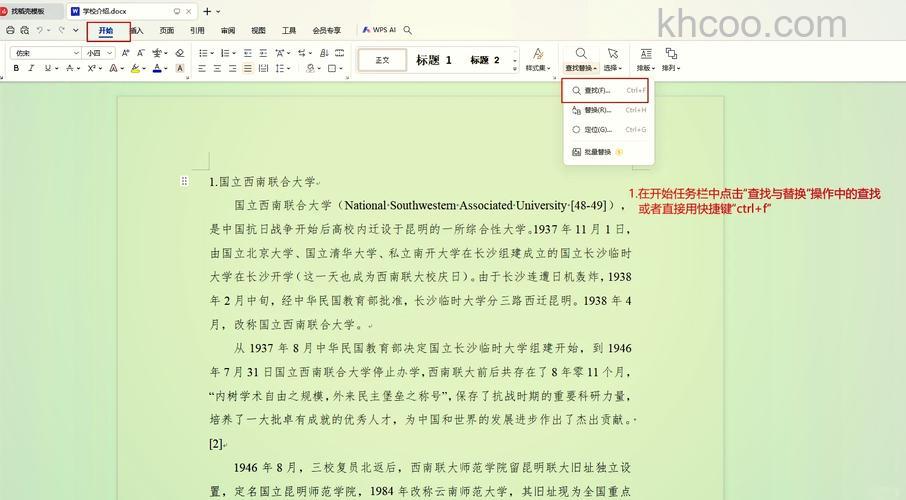This screenshot has height=500, width=906.
Task: Toggle bold formatting (B)
Action: pos(16,68)
